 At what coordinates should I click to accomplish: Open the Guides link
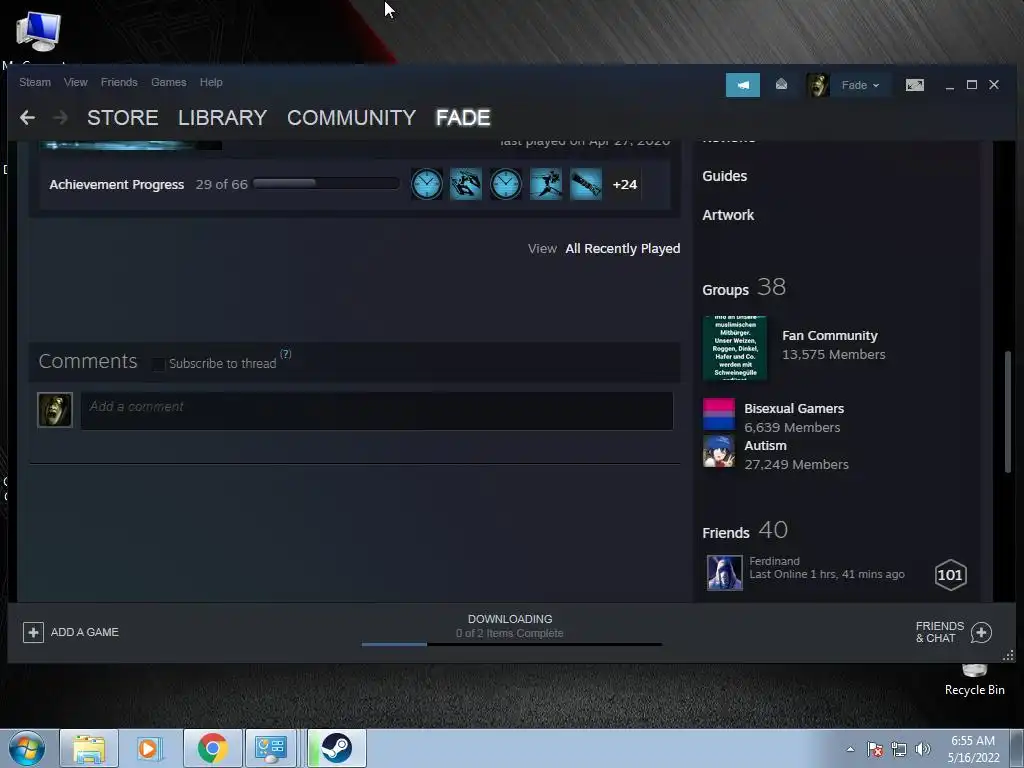(x=724, y=176)
